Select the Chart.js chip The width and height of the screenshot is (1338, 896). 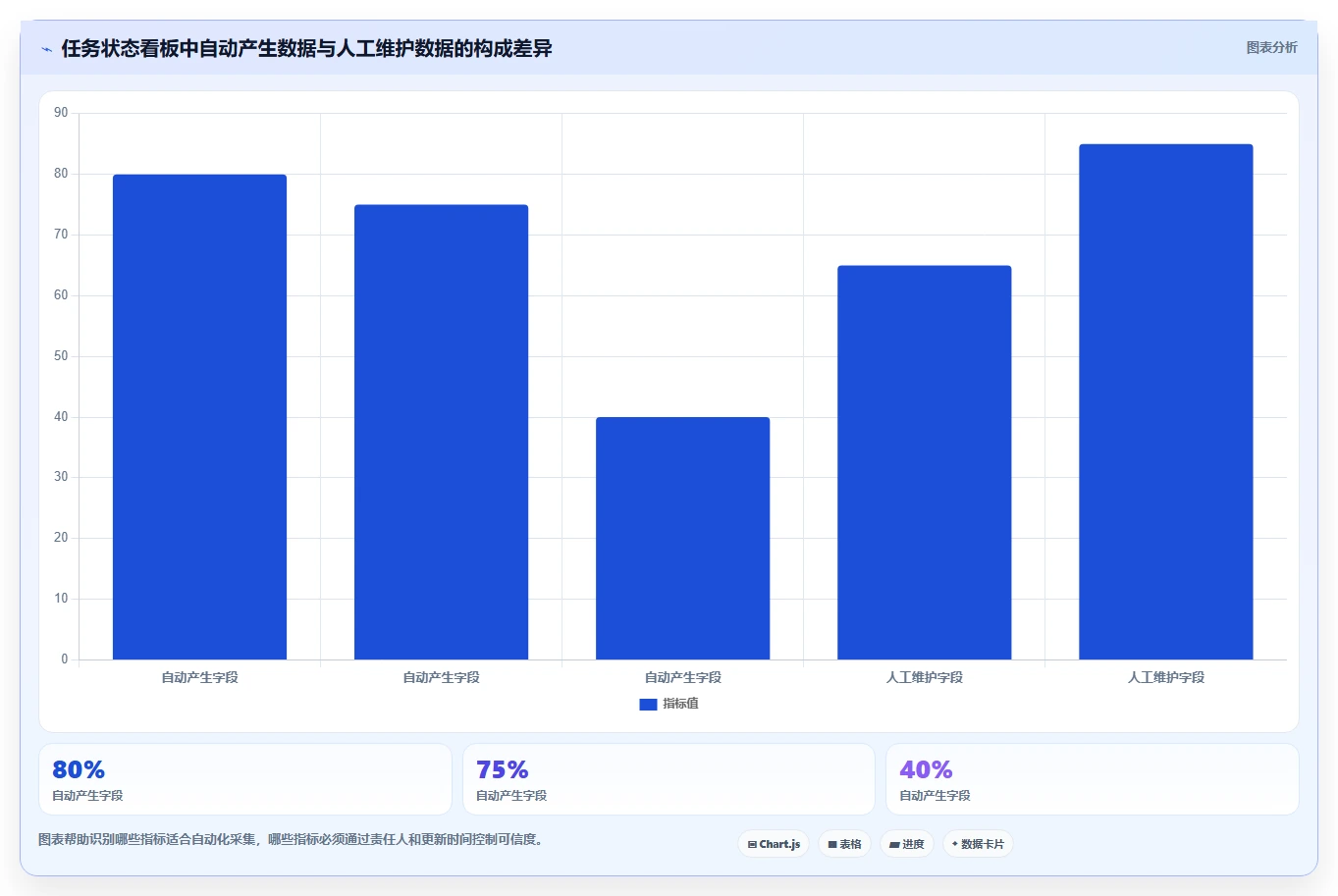click(x=774, y=844)
